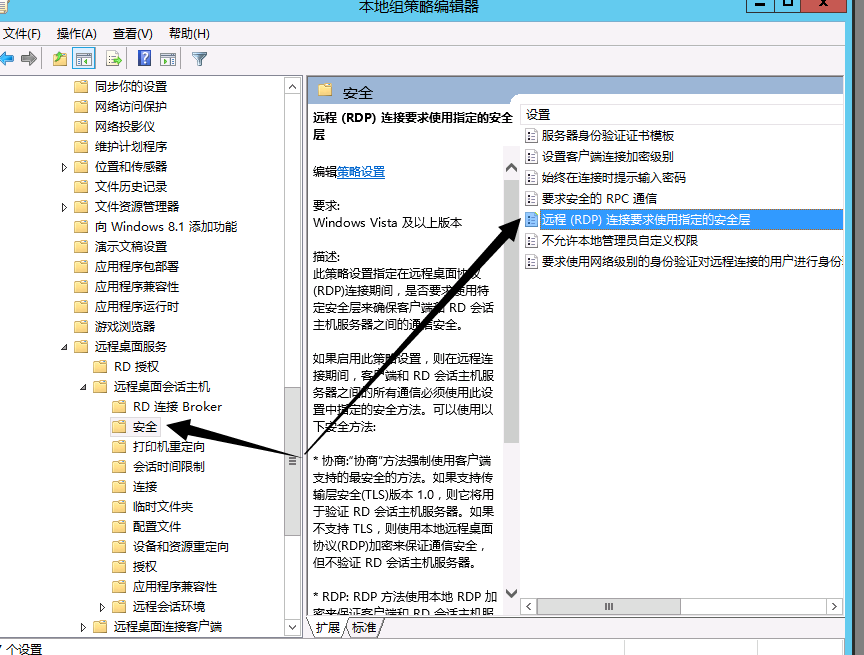864x655 pixels.
Task: Open the 文件(F) menu
Action: [22, 34]
